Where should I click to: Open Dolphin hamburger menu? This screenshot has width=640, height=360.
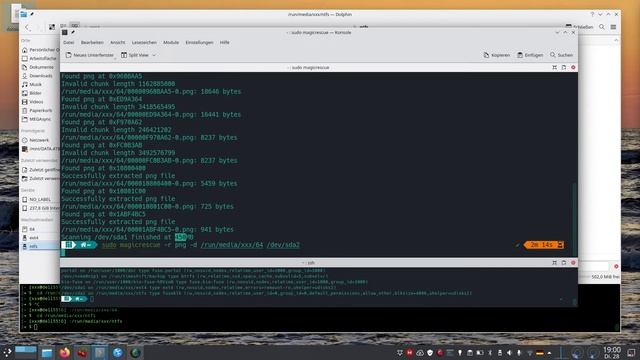(x=613, y=27)
